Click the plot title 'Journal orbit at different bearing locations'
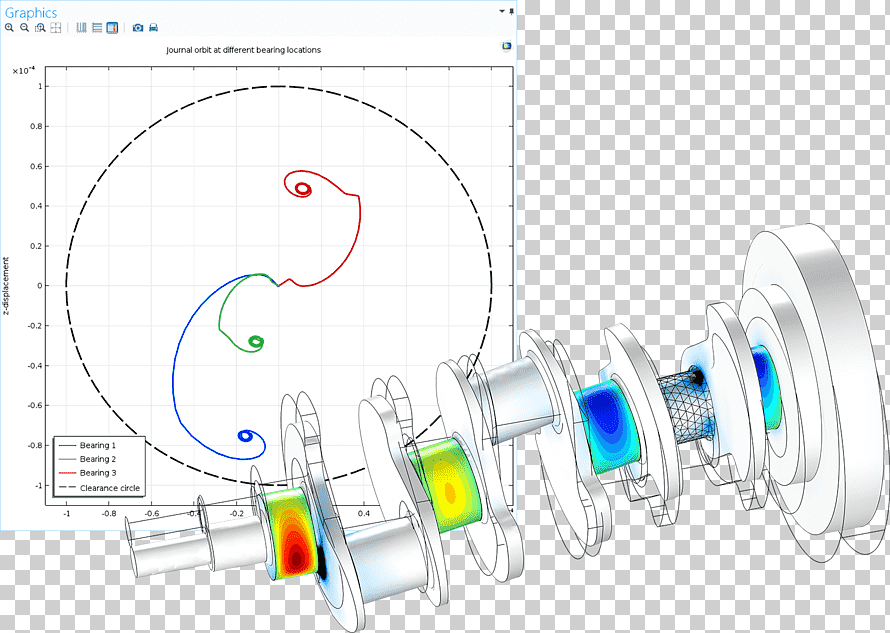The image size is (890, 633). (x=244, y=50)
